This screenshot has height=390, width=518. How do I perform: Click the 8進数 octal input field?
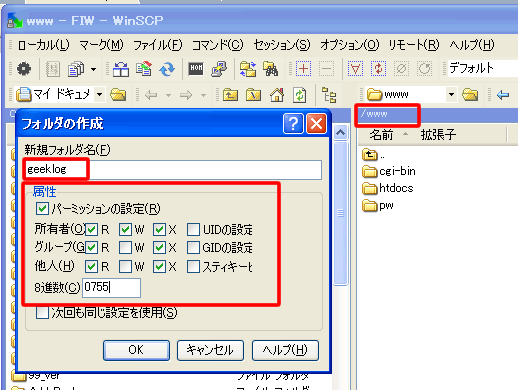tap(111, 288)
